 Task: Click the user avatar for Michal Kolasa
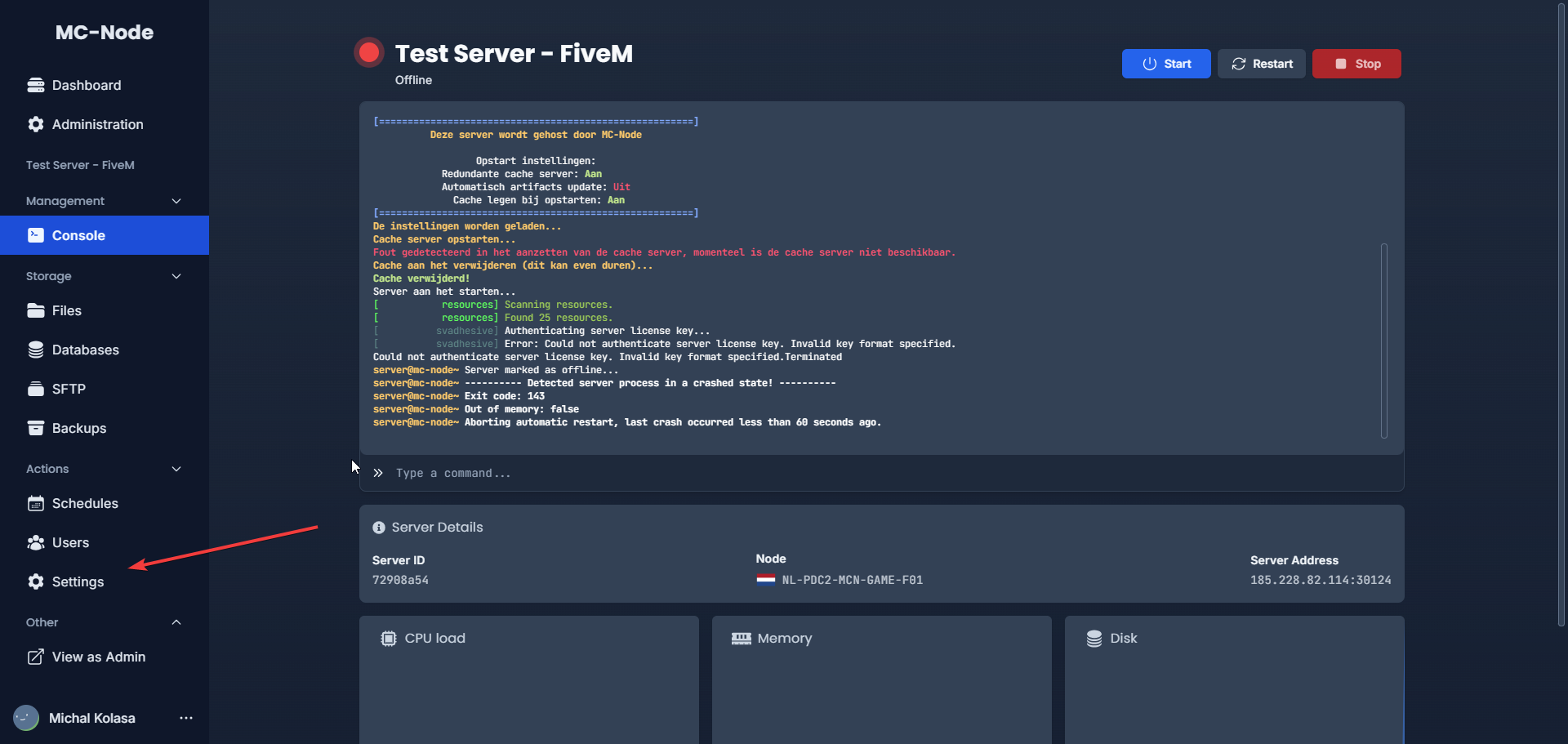(x=26, y=718)
